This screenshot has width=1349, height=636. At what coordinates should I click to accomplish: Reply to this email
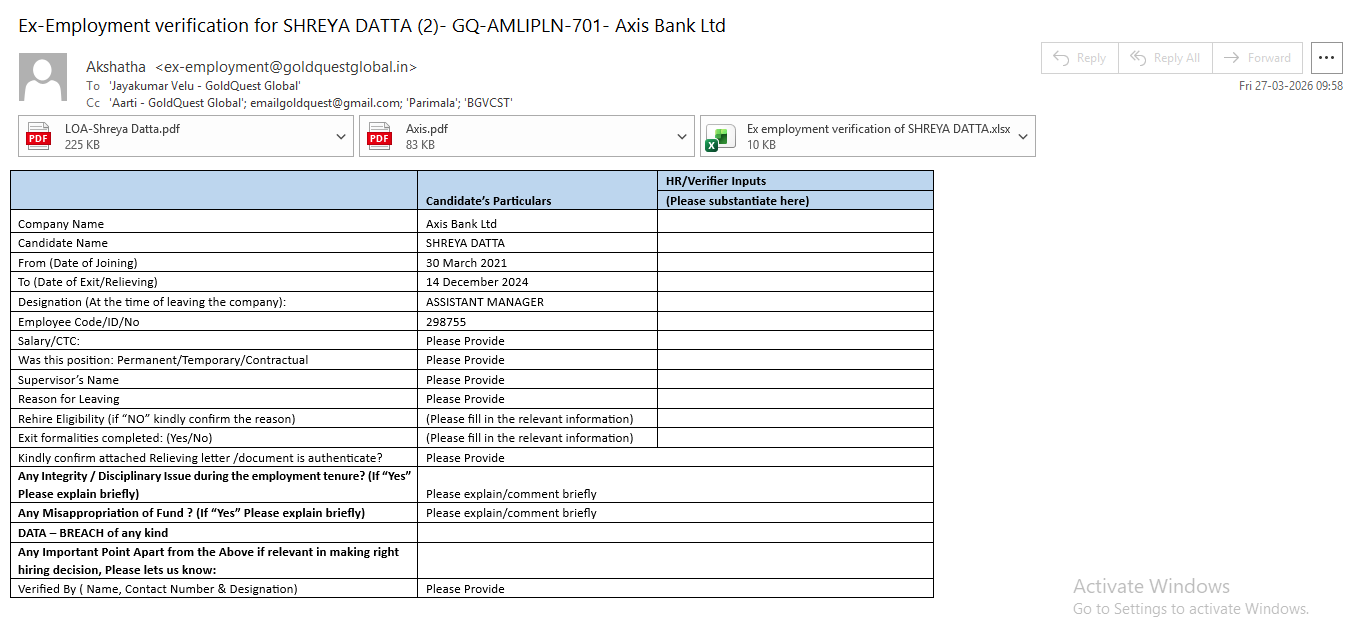pyautogui.click(x=1080, y=58)
